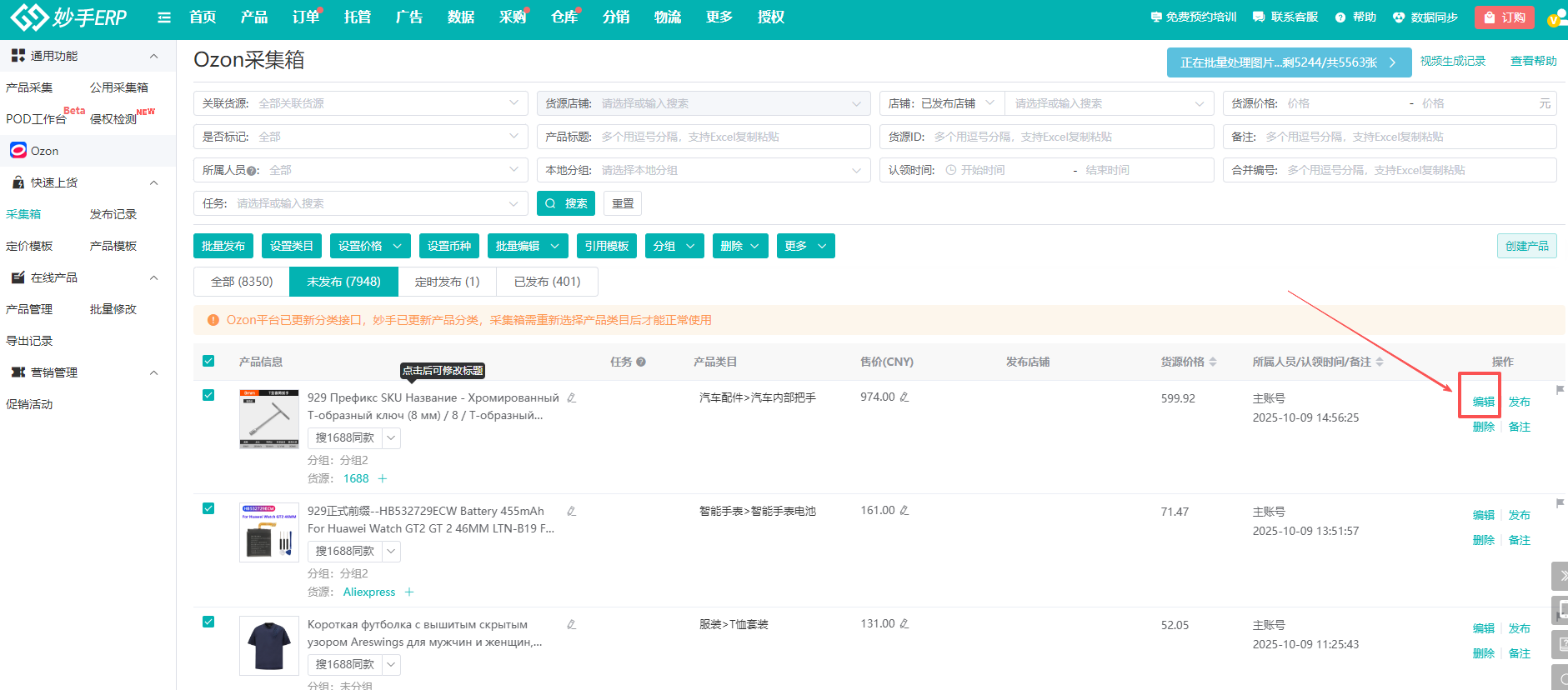Expand the 批量编辑 dropdown menu
Image resolution: width=1568 pixels, height=690 pixels.
pos(527,247)
